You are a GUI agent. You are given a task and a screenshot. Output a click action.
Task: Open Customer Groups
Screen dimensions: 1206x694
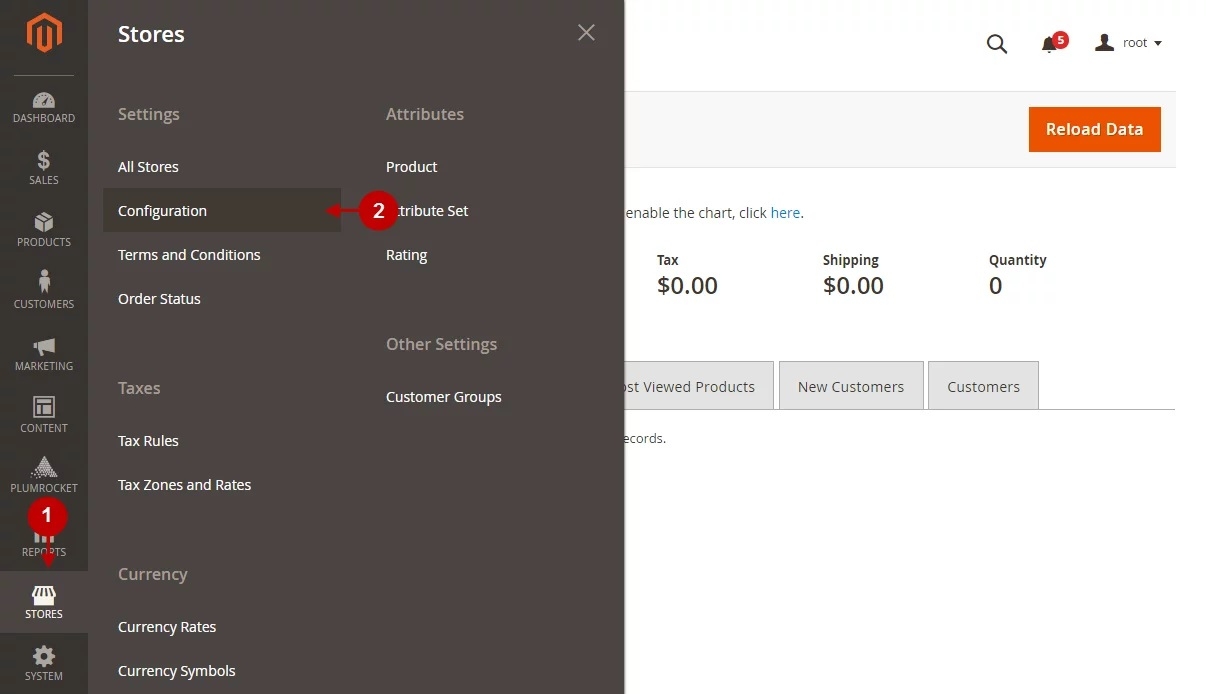tap(444, 397)
